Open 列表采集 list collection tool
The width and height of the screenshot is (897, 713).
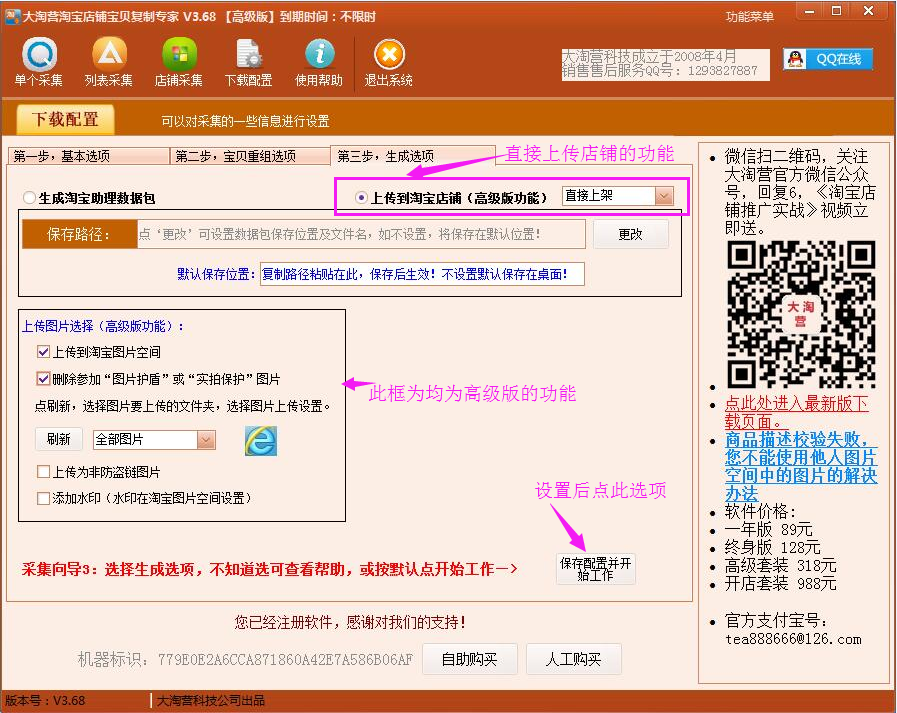tap(109, 62)
